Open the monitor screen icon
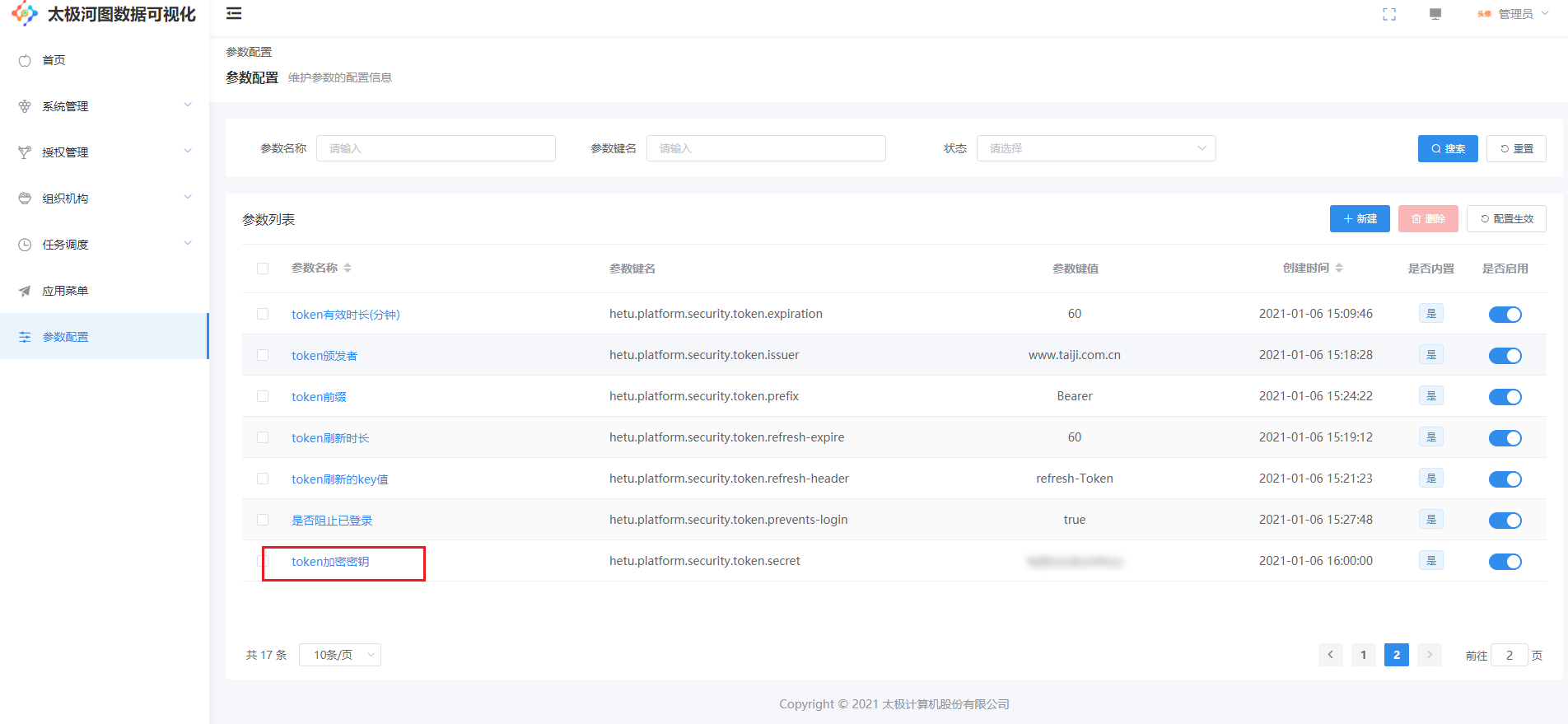1568x724 pixels. [1435, 14]
